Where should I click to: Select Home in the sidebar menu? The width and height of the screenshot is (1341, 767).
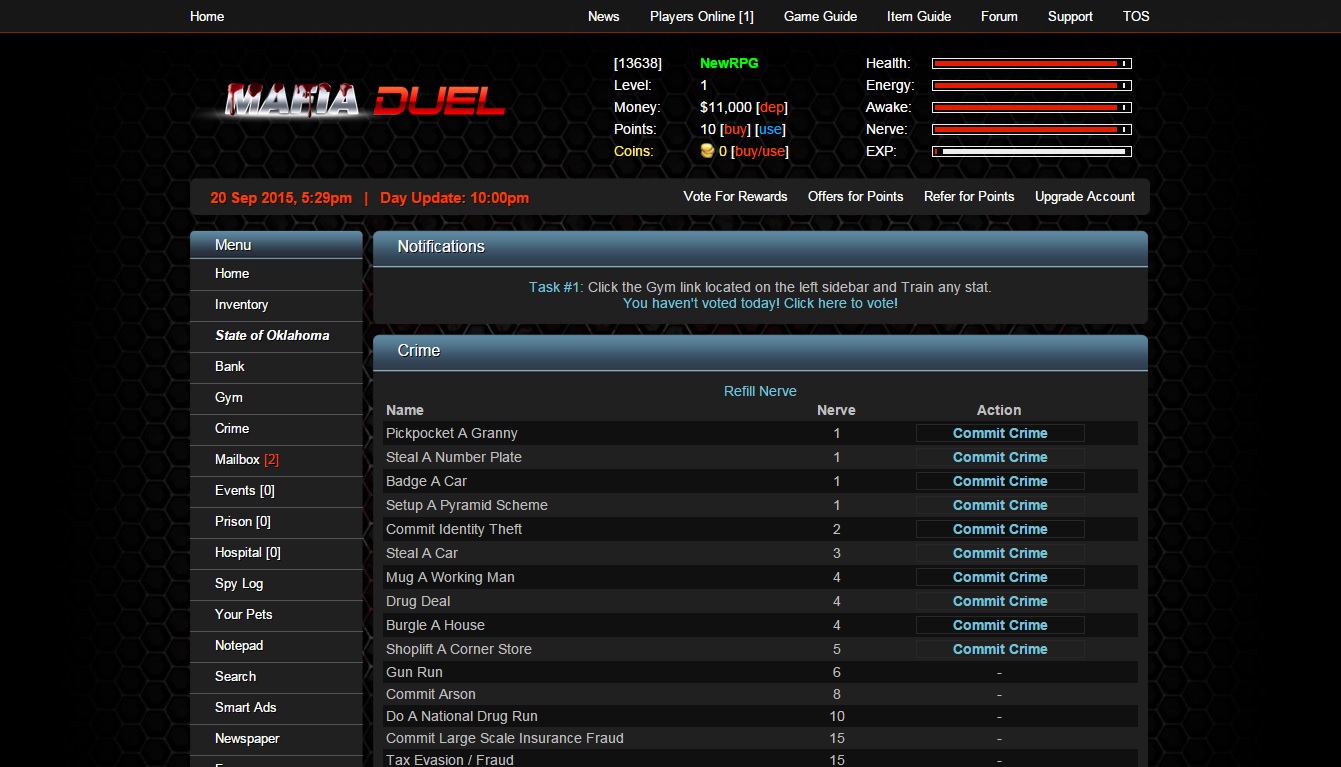tap(276, 274)
